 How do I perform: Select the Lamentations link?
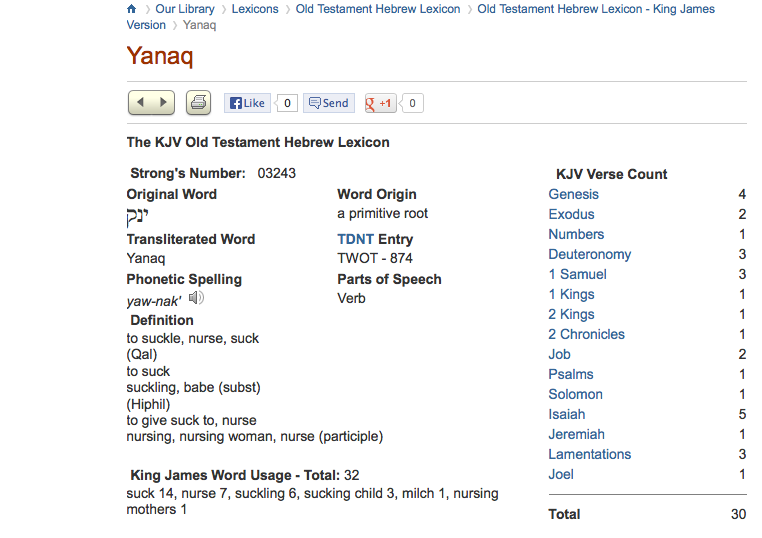589,454
